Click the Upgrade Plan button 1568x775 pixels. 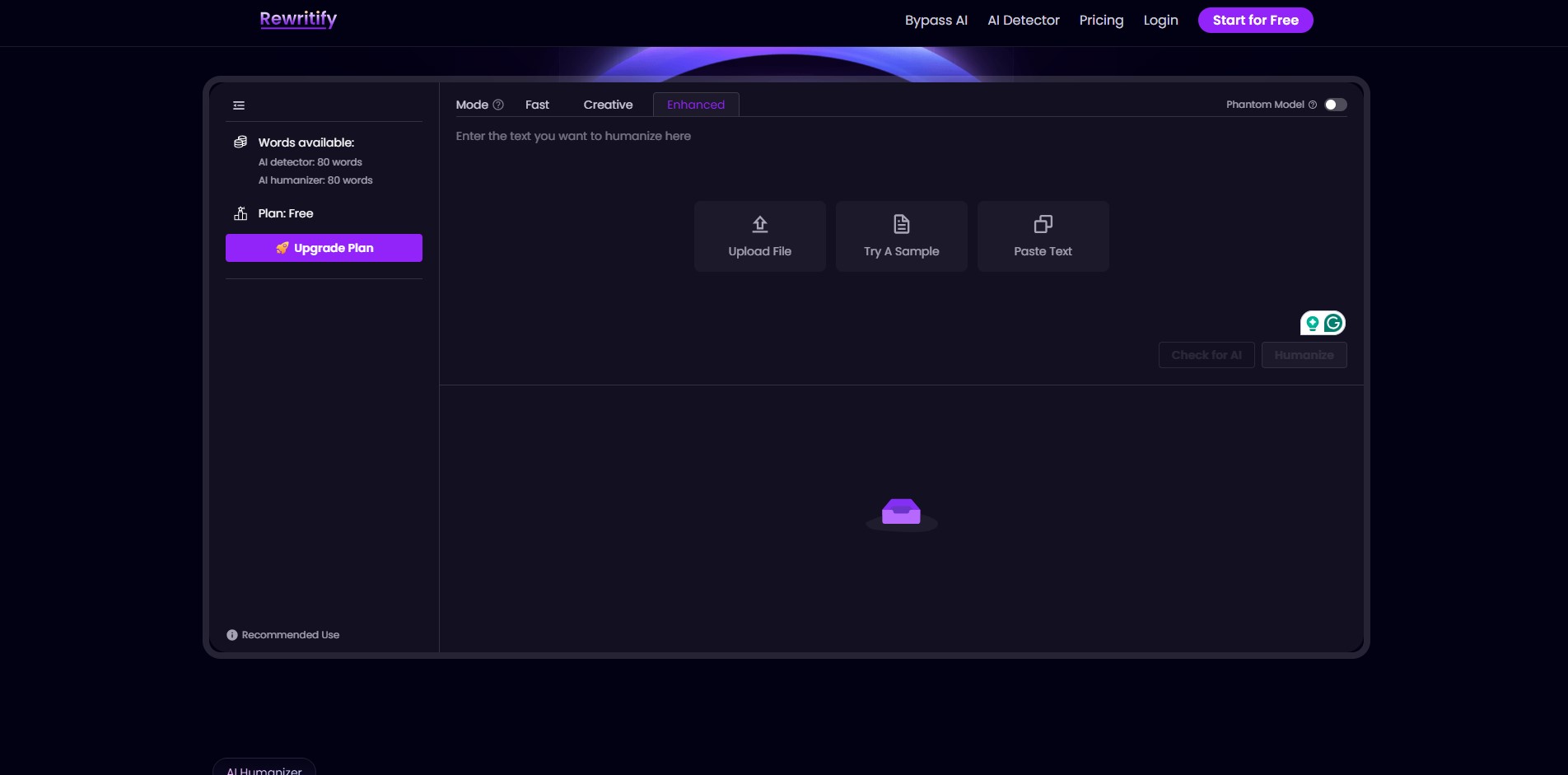[x=324, y=247]
